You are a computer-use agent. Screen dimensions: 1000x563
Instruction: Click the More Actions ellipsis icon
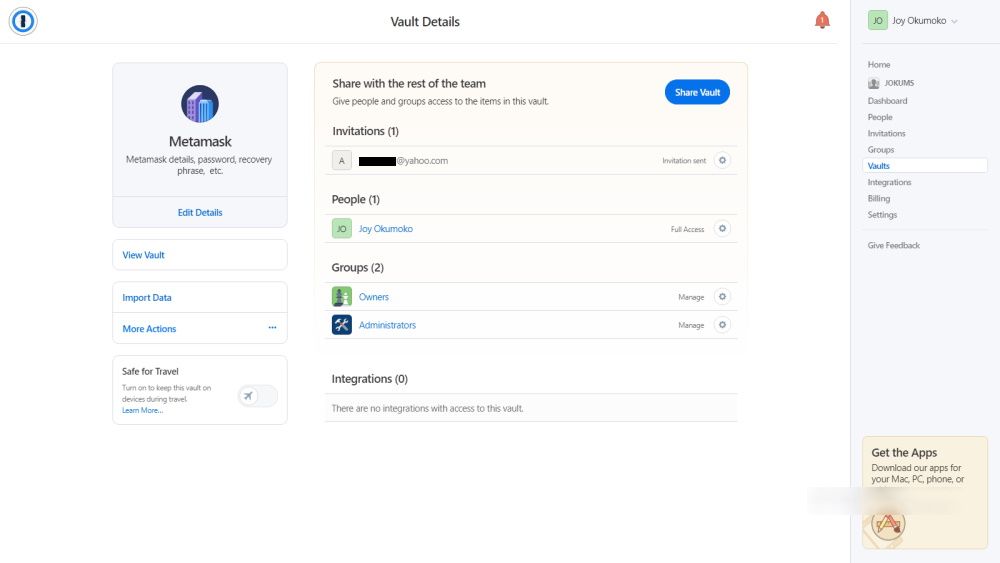272,328
